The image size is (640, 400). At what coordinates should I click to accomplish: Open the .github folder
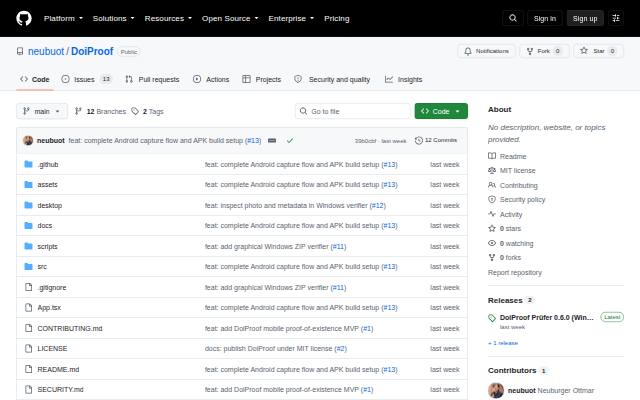(x=48, y=164)
